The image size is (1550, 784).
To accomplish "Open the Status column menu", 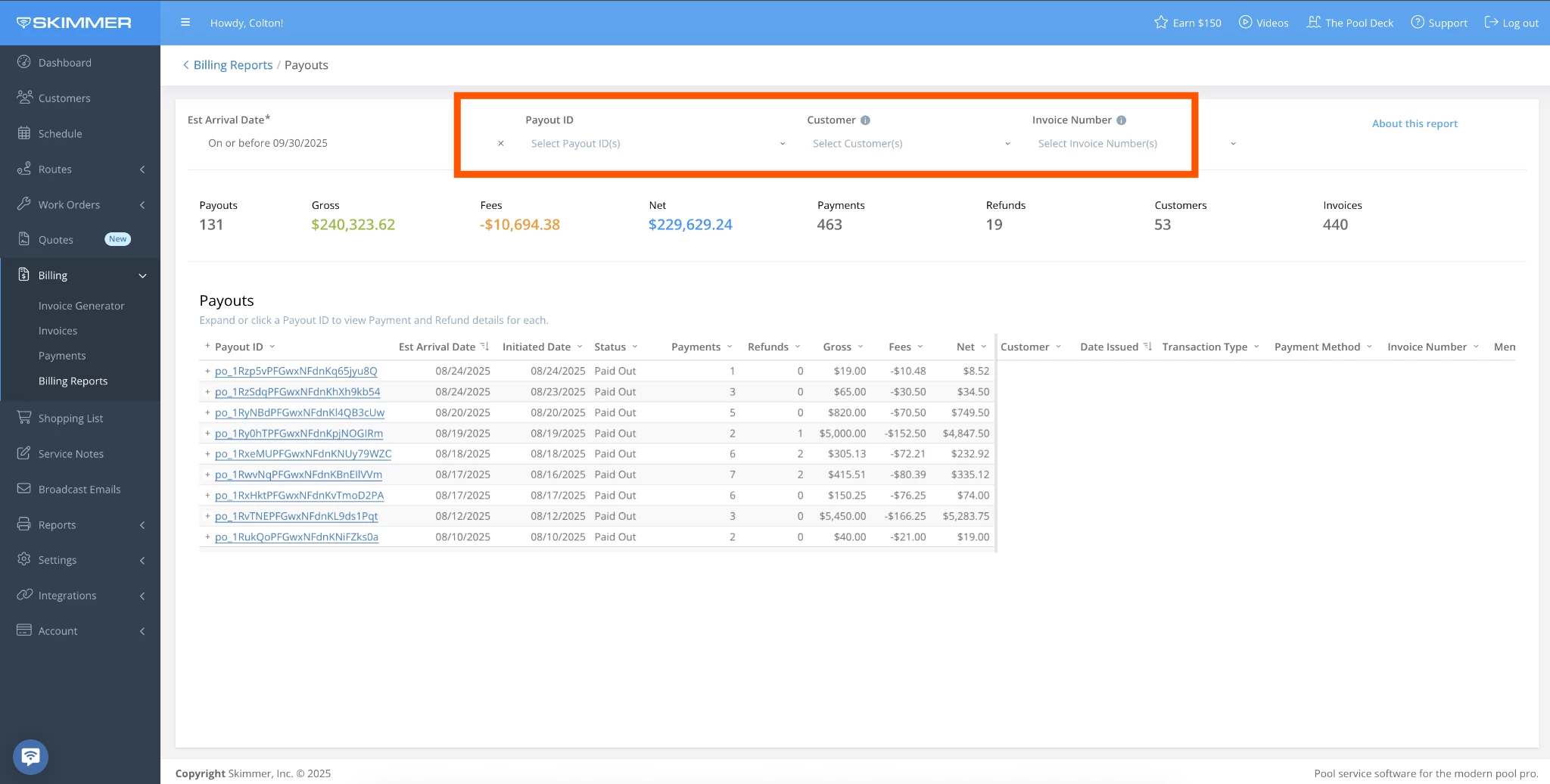I will [635, 347].
